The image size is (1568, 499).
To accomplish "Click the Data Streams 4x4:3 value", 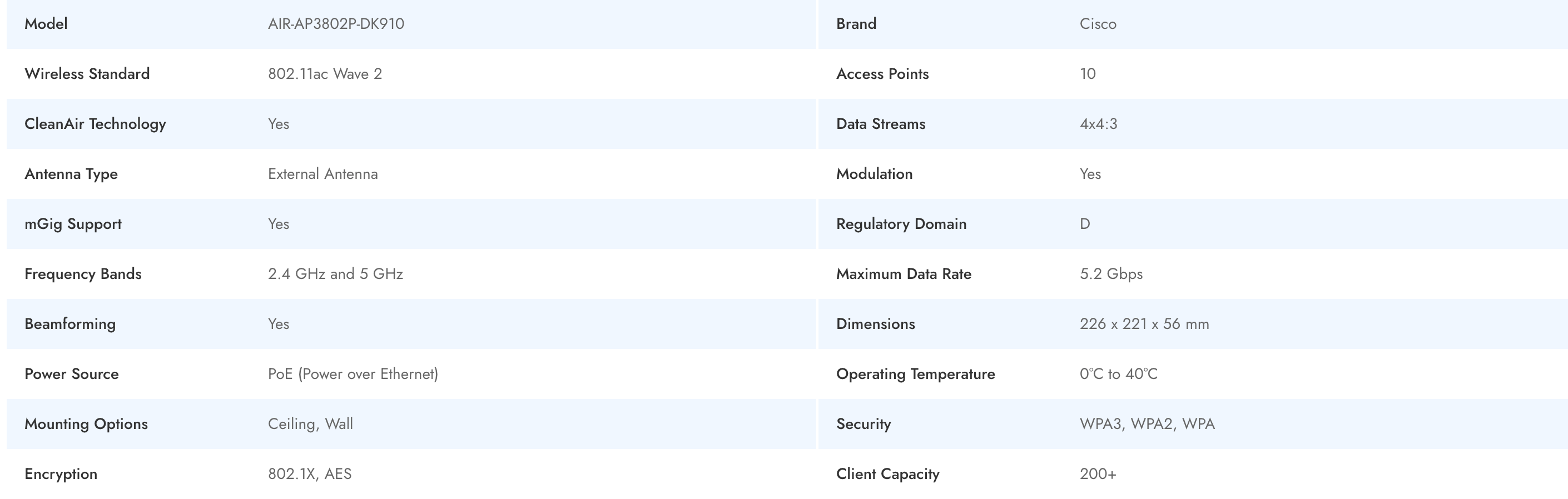I will [x=1098, y=123].
